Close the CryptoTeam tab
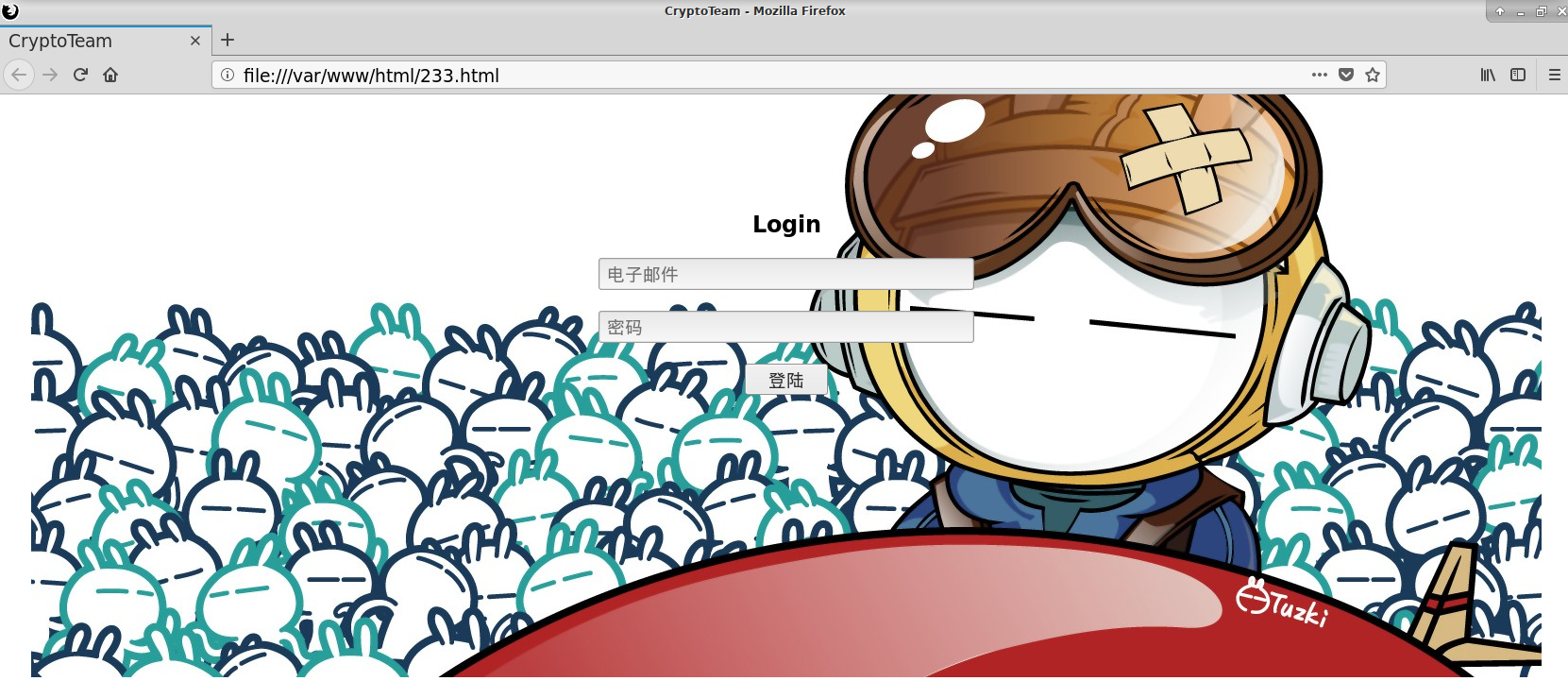The width and height of the screenshot is (1568, 681). pos(195,41)
